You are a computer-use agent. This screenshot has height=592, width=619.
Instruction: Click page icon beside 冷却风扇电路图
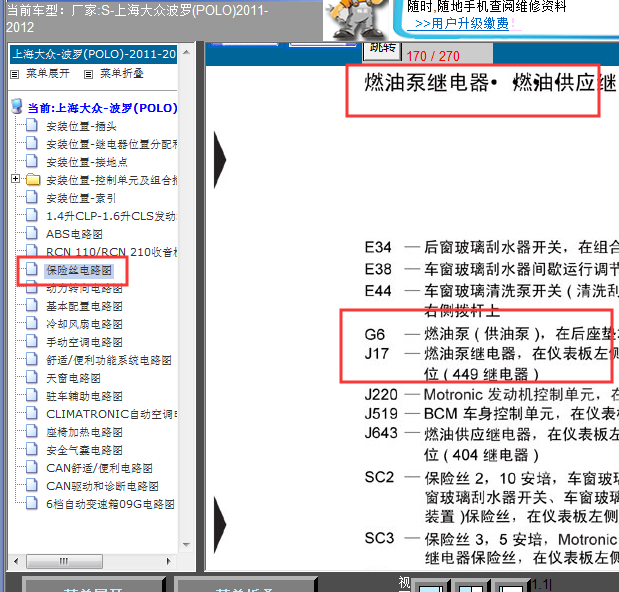pyautogui.click(x=32, y=323)
